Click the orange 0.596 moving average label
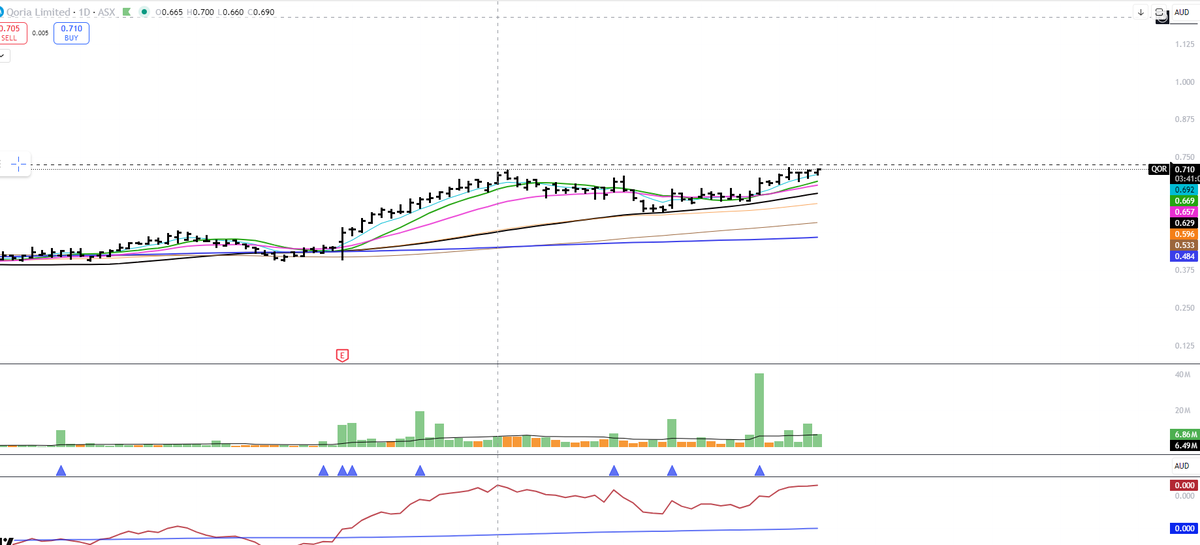 coord(1183,234)
